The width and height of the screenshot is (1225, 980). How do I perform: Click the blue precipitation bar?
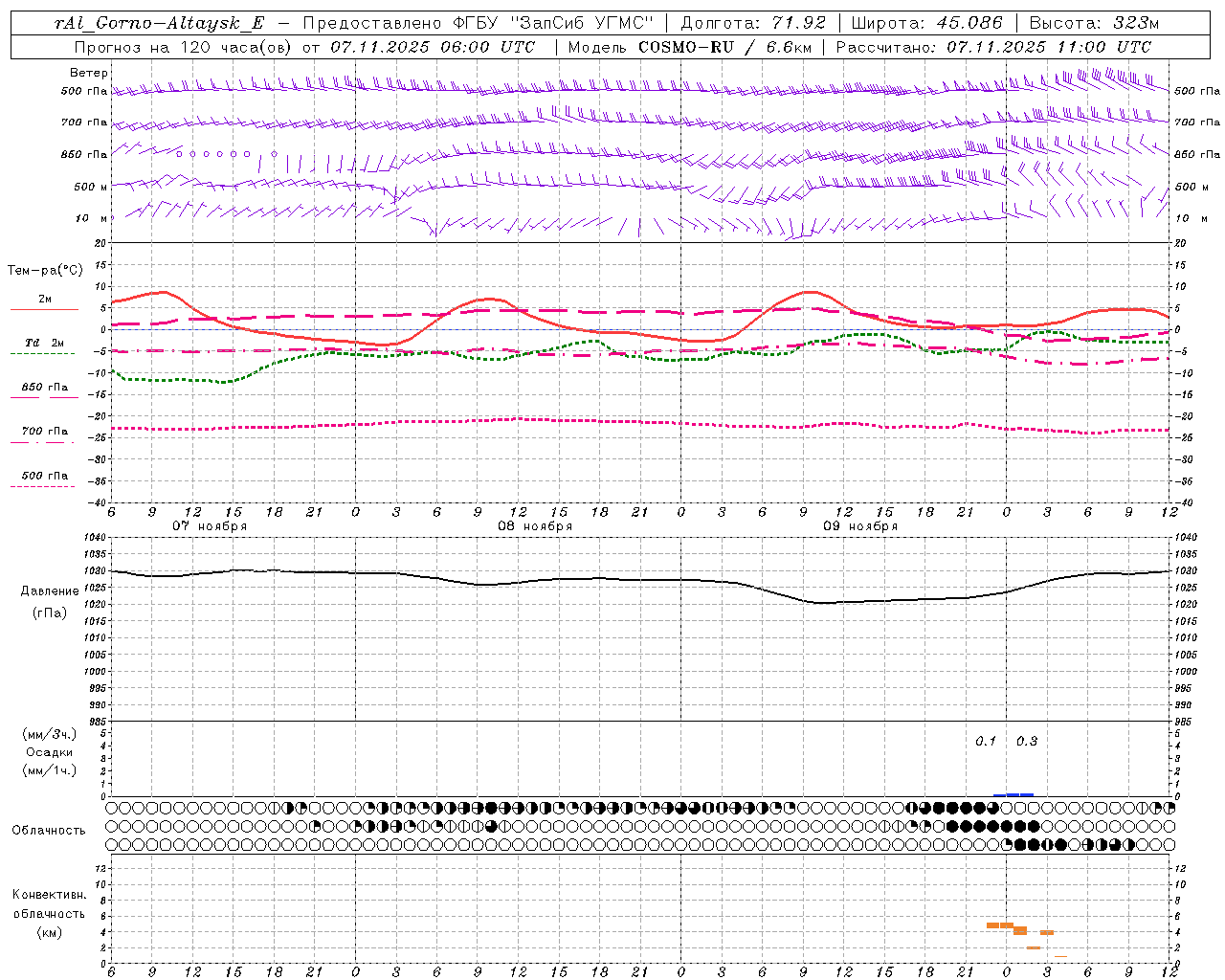tap(1013, 794)
